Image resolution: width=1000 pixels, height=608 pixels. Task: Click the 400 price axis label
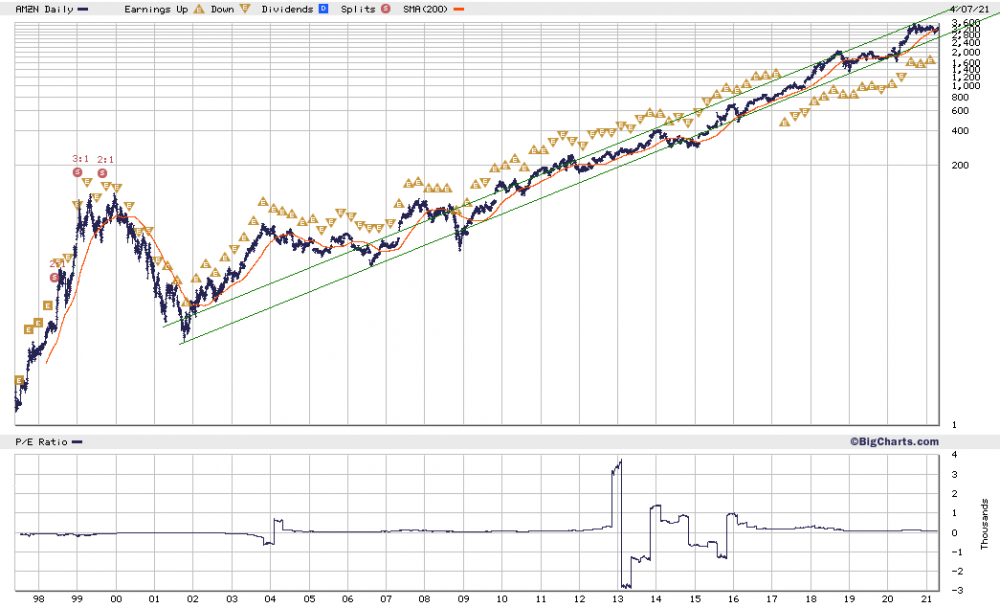pyautogui.click(x=960, y=131)
